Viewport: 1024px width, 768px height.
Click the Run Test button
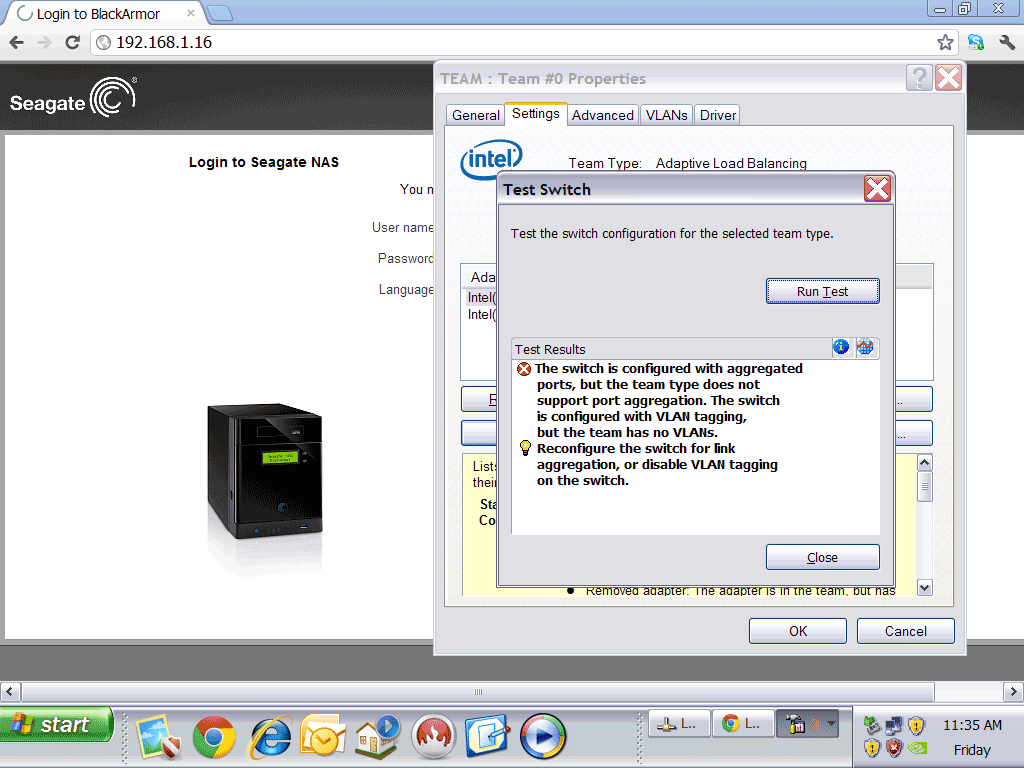(822, 291)
